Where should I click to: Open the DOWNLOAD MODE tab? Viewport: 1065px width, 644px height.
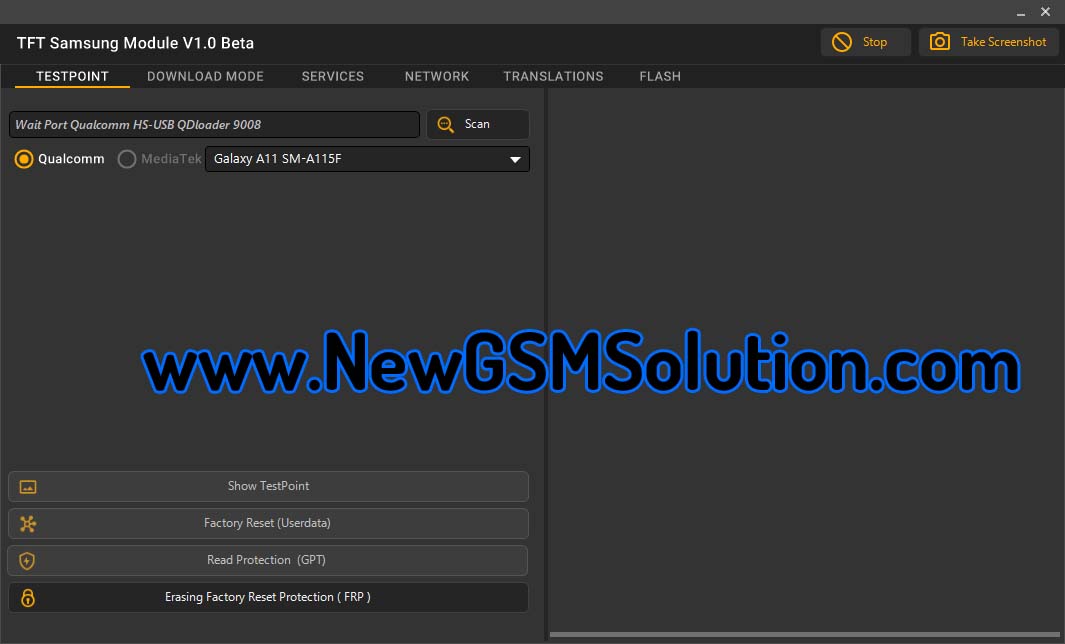pyautogui.click(x=205, y=76)
